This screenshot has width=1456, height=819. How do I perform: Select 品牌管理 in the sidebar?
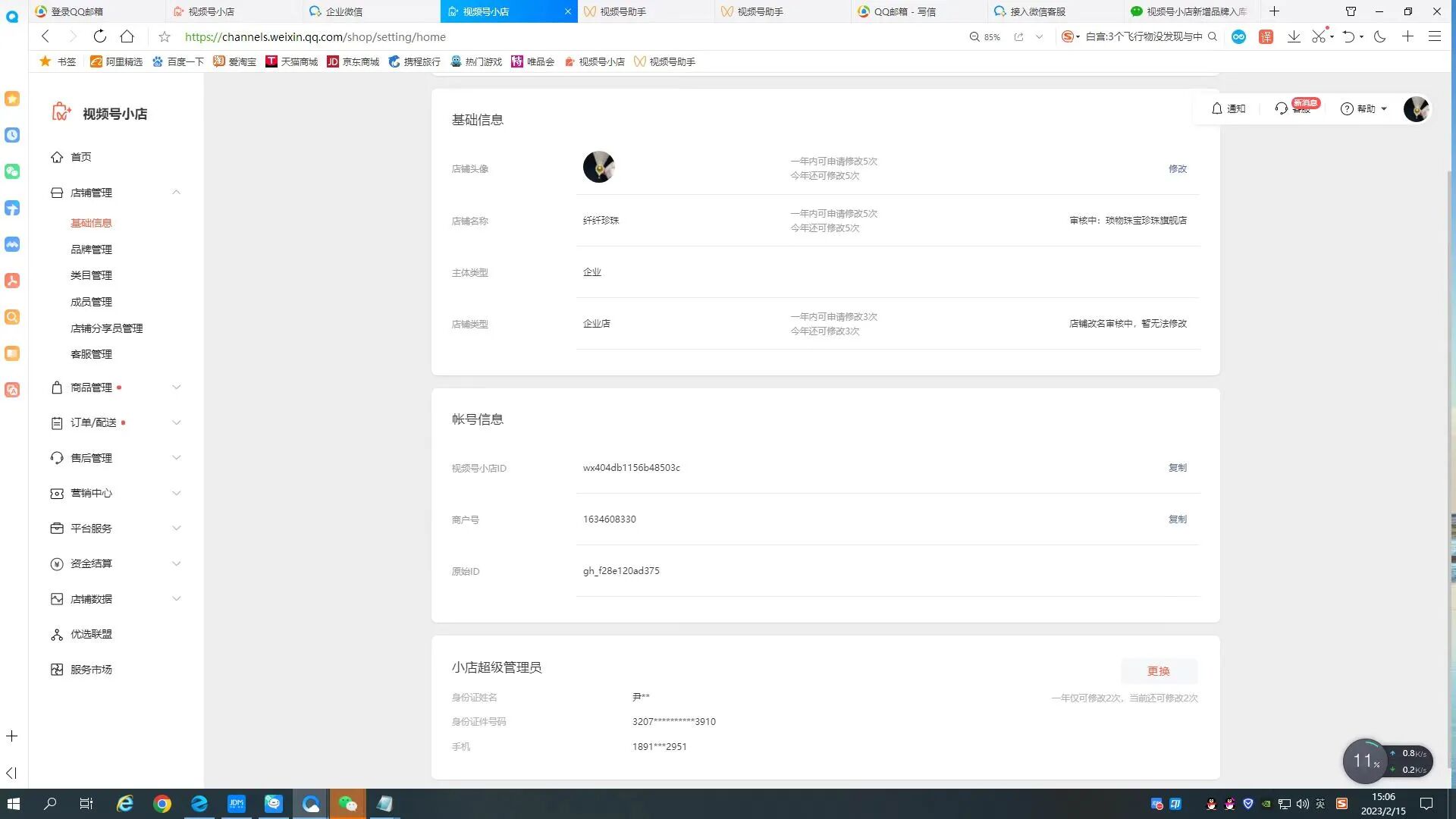[x=91, y=249]
